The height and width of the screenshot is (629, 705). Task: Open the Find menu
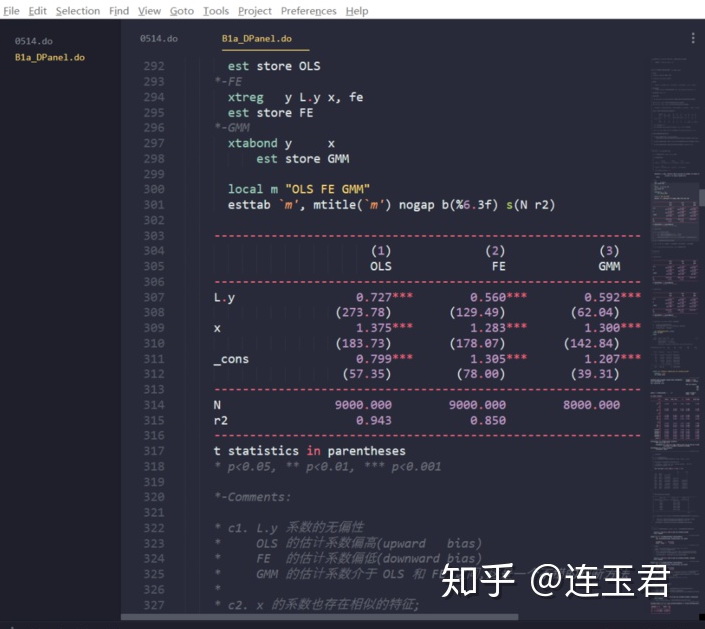click(x=119, y=11)
